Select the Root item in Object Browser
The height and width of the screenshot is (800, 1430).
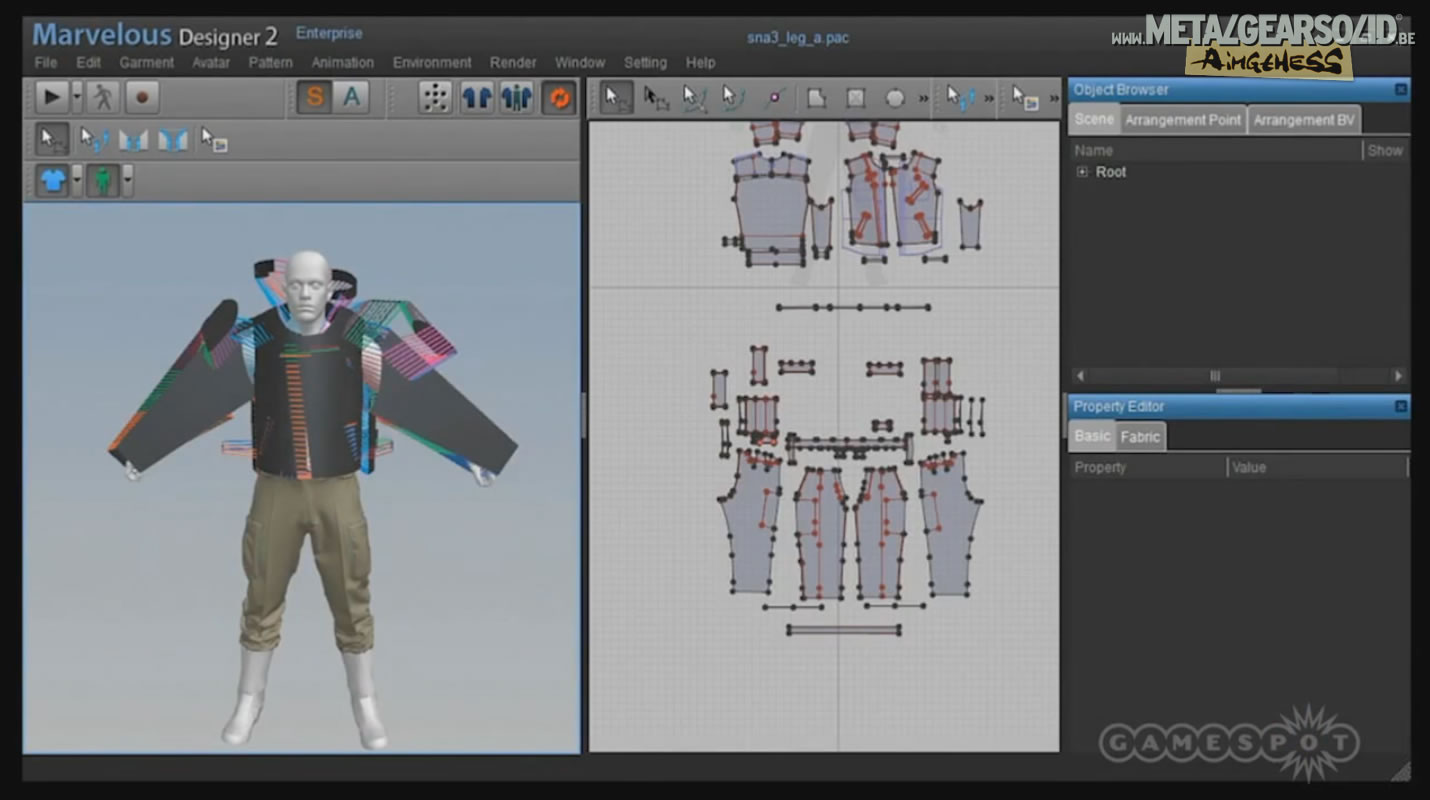click(1111, 172)
